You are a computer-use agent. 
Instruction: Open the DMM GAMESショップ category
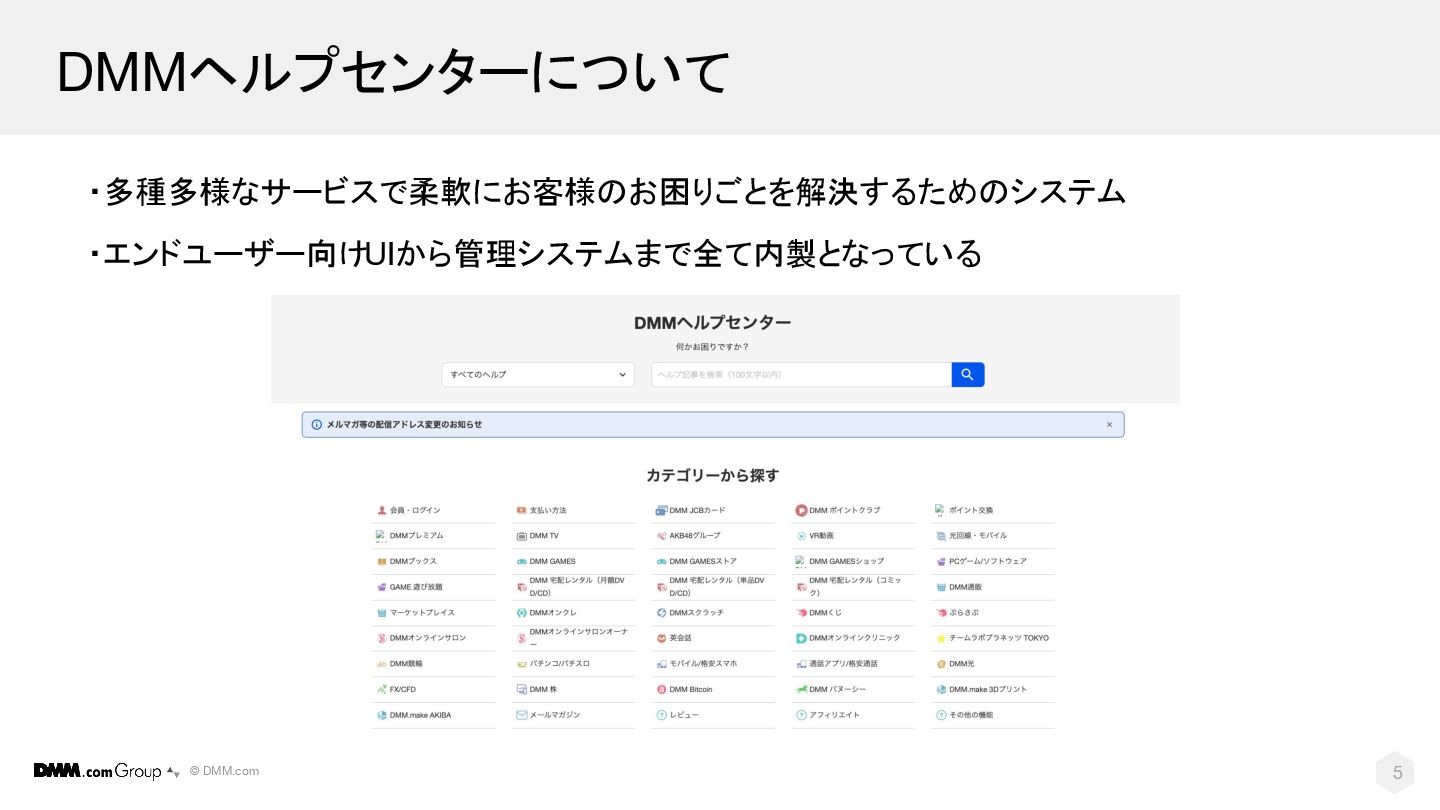(853, 561)
